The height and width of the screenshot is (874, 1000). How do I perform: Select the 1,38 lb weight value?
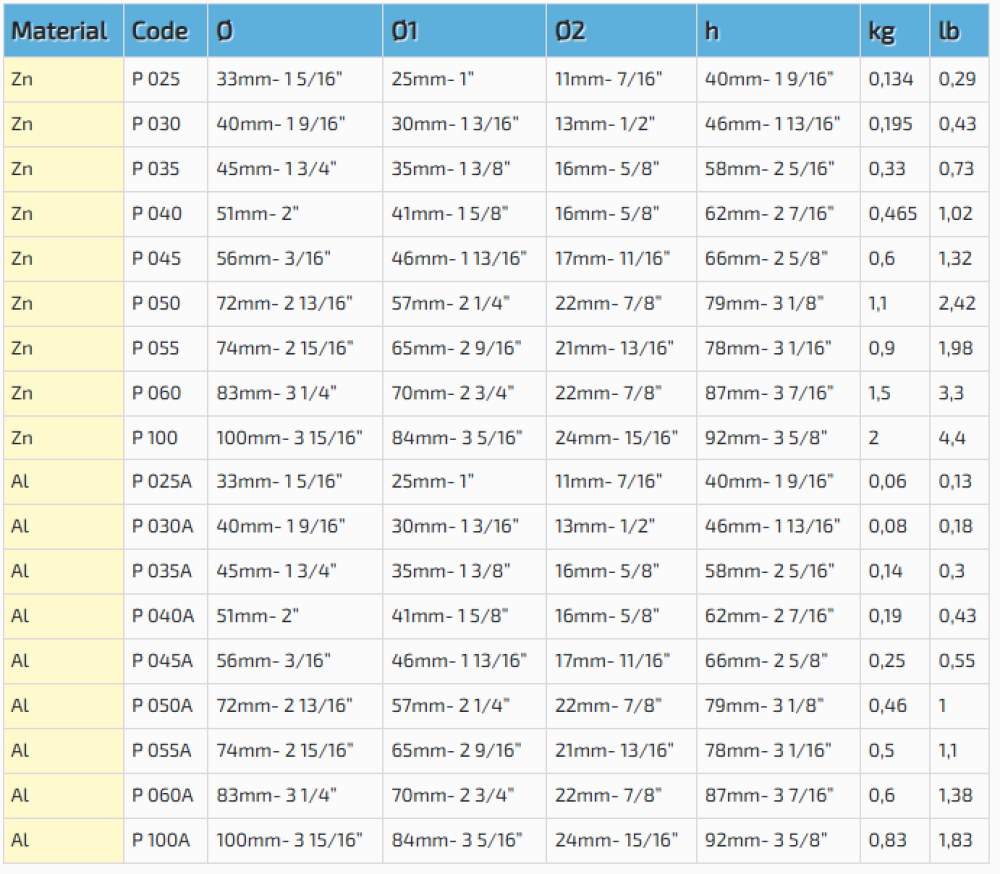click(955, 795)
